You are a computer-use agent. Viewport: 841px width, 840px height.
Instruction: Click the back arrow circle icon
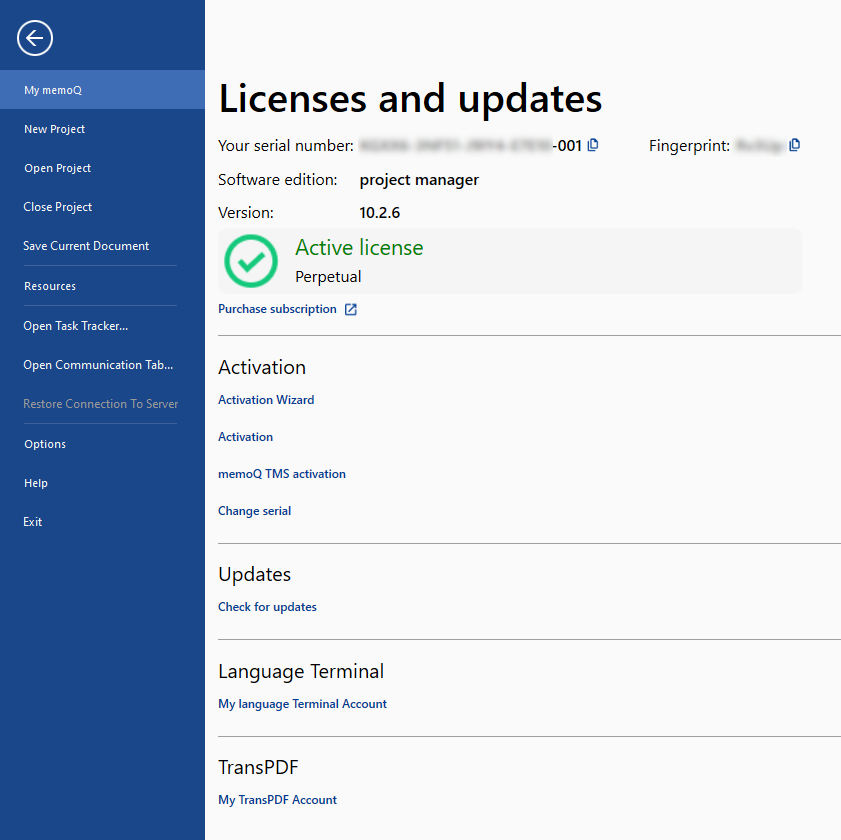pos(35,38)
